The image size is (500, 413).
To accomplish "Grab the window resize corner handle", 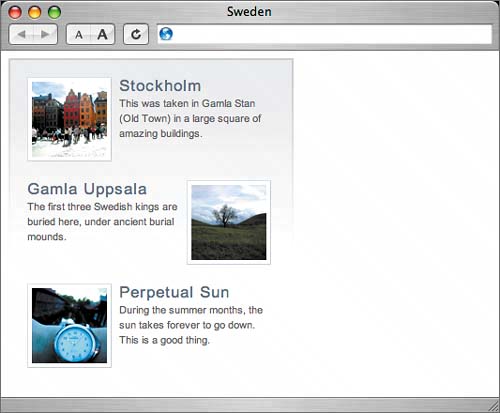I will 493,406.
